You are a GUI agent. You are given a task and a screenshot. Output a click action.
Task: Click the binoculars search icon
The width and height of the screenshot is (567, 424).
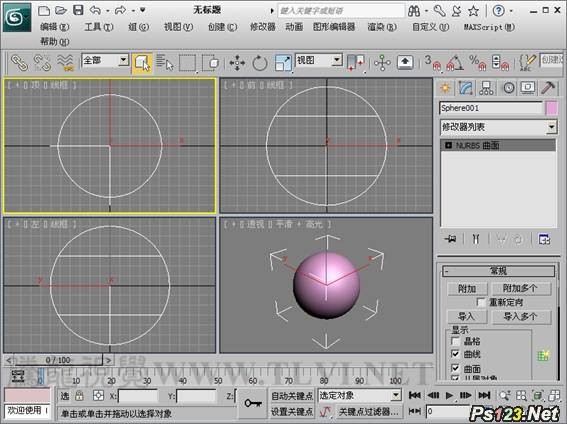pos(414,11)
